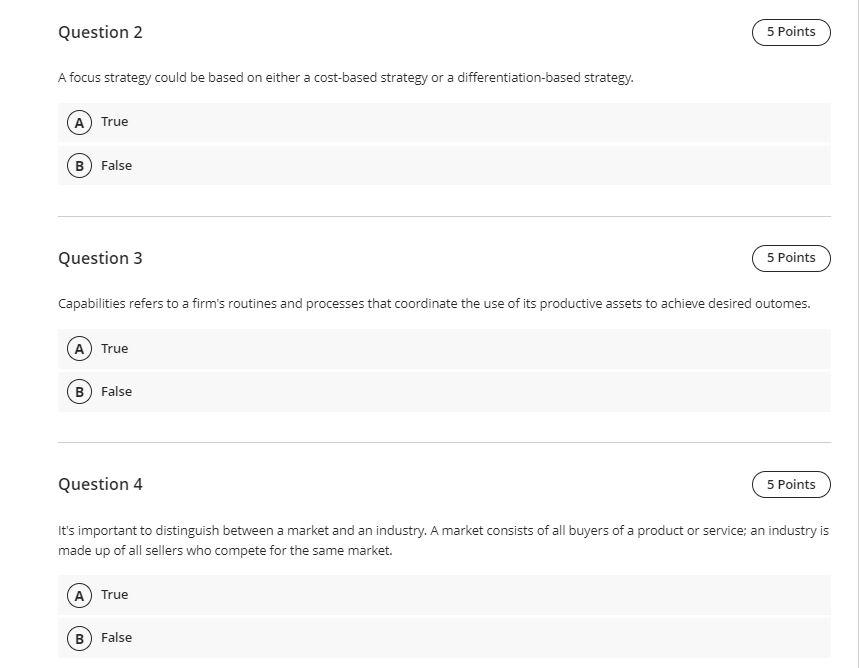This screenshot has width=859, height=668.
Task: Click the 5 Points badge for Question 4
Action: click(790, 484)
